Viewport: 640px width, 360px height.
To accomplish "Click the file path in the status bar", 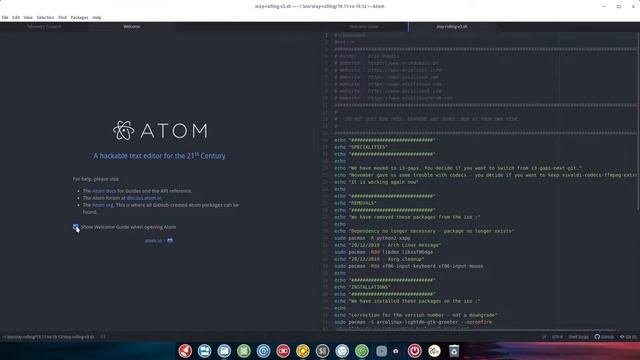I will point(49,337).
